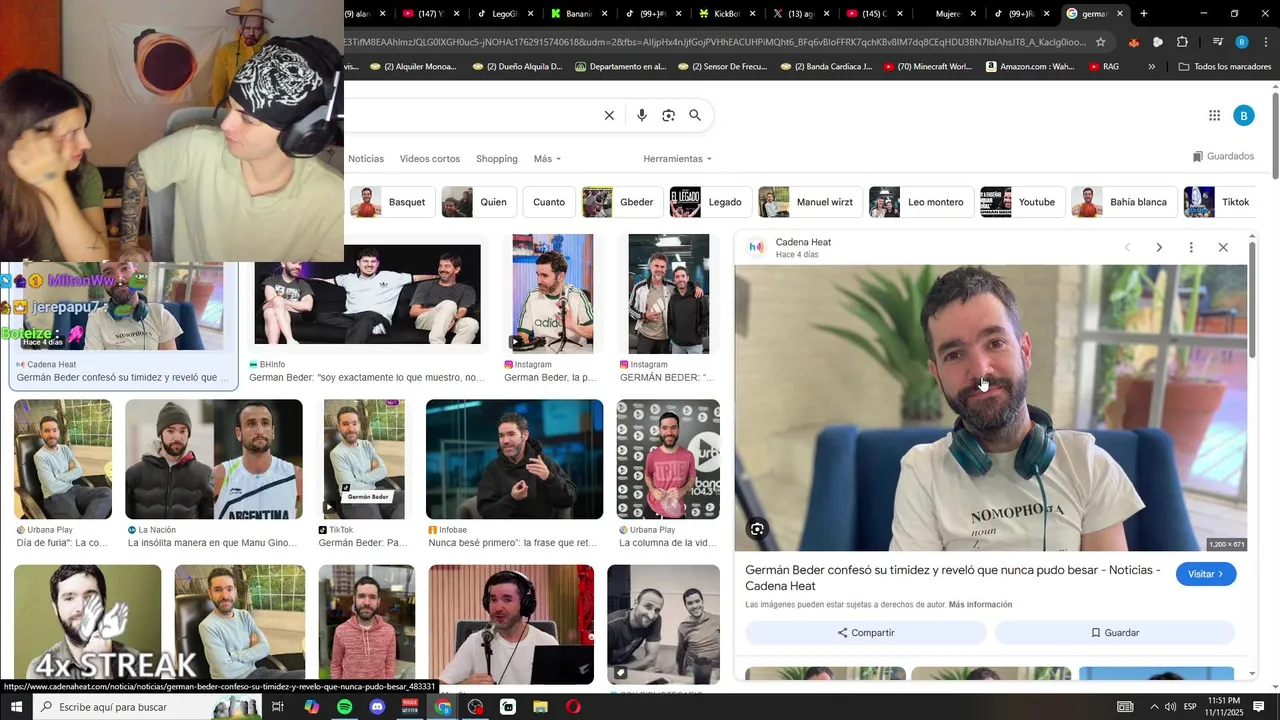The image size is (1280, 720).
Task: Open File Explorer from taskbar
Action: pos(540,707)
